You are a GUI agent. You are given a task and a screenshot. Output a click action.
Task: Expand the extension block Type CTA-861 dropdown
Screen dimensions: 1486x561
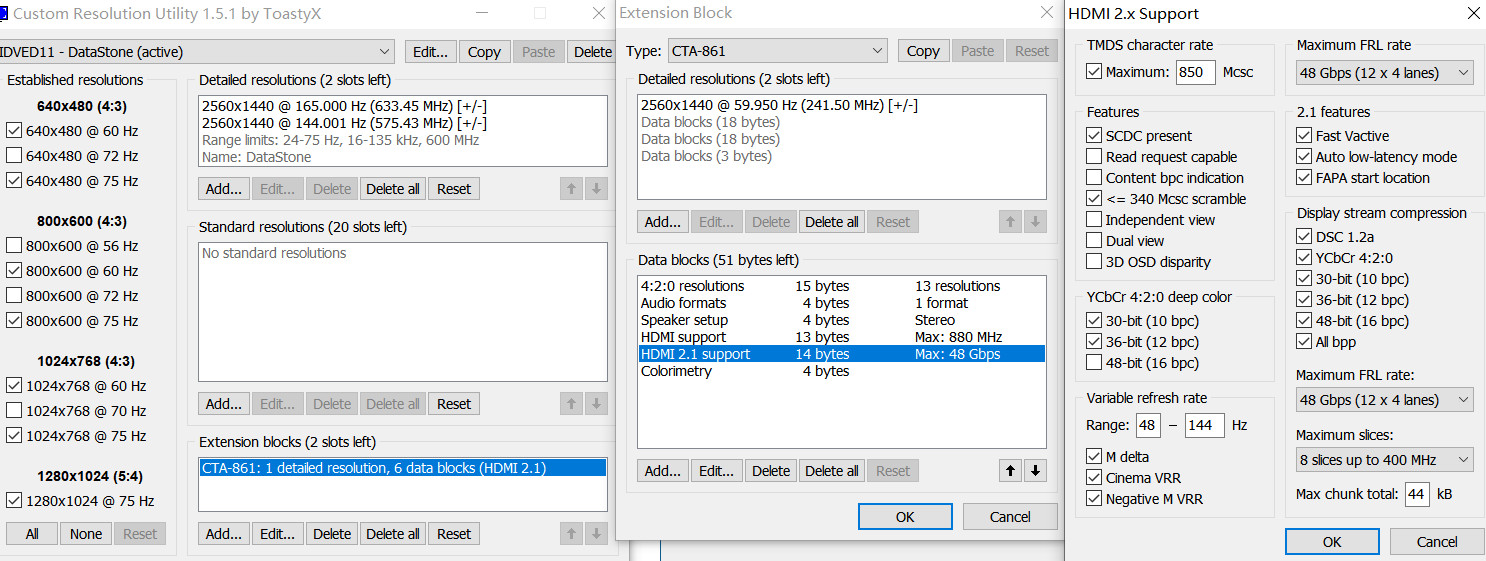(756, 51)
